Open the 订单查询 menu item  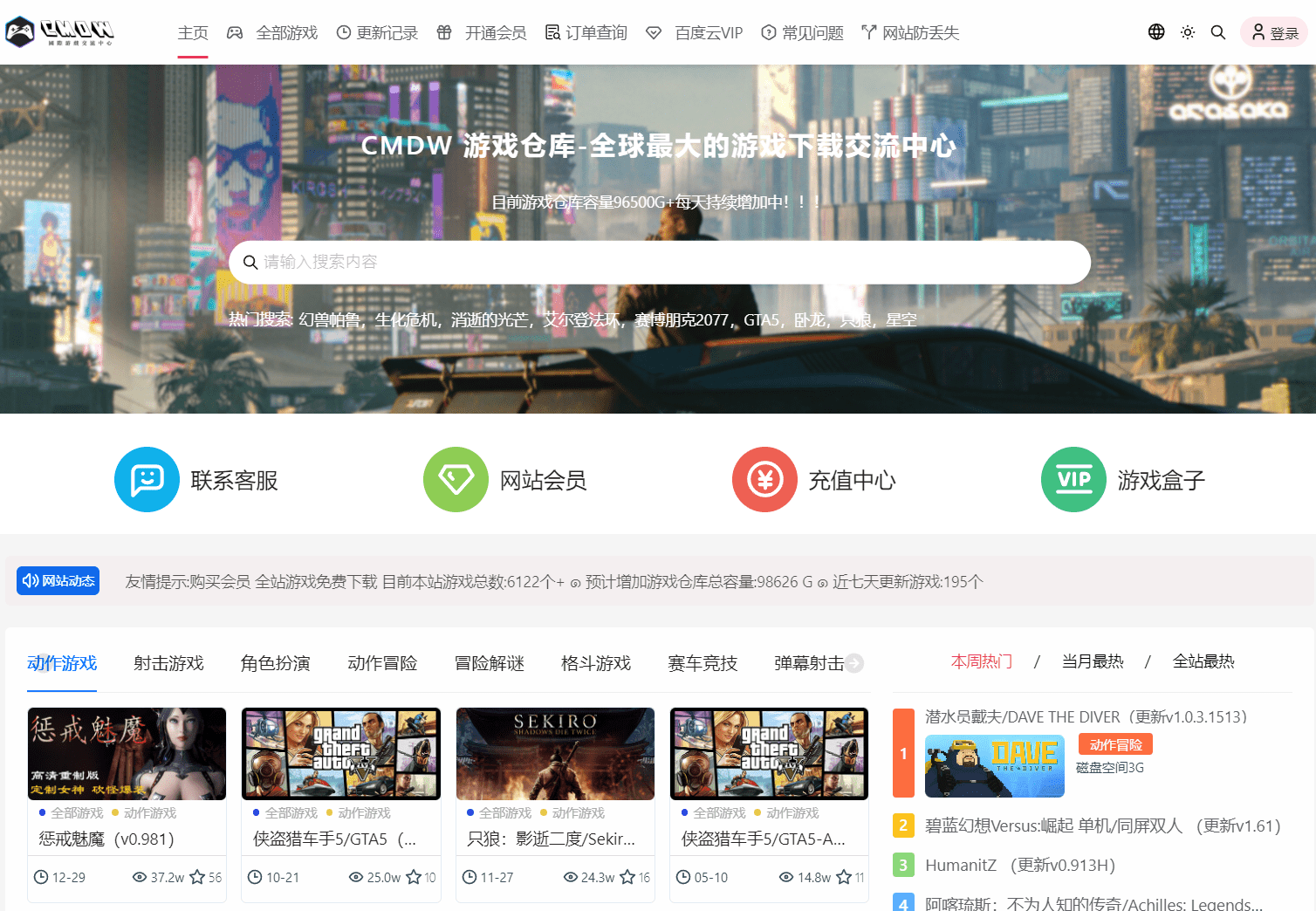(x=586, y=32)
